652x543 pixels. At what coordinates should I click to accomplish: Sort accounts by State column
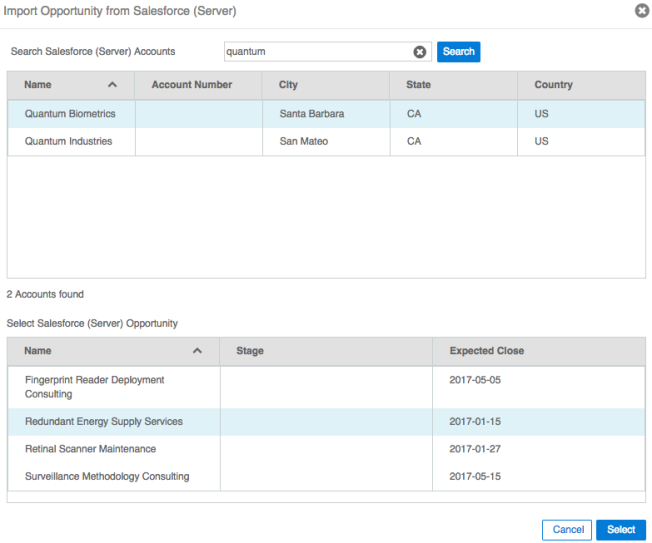pos(418,85)
